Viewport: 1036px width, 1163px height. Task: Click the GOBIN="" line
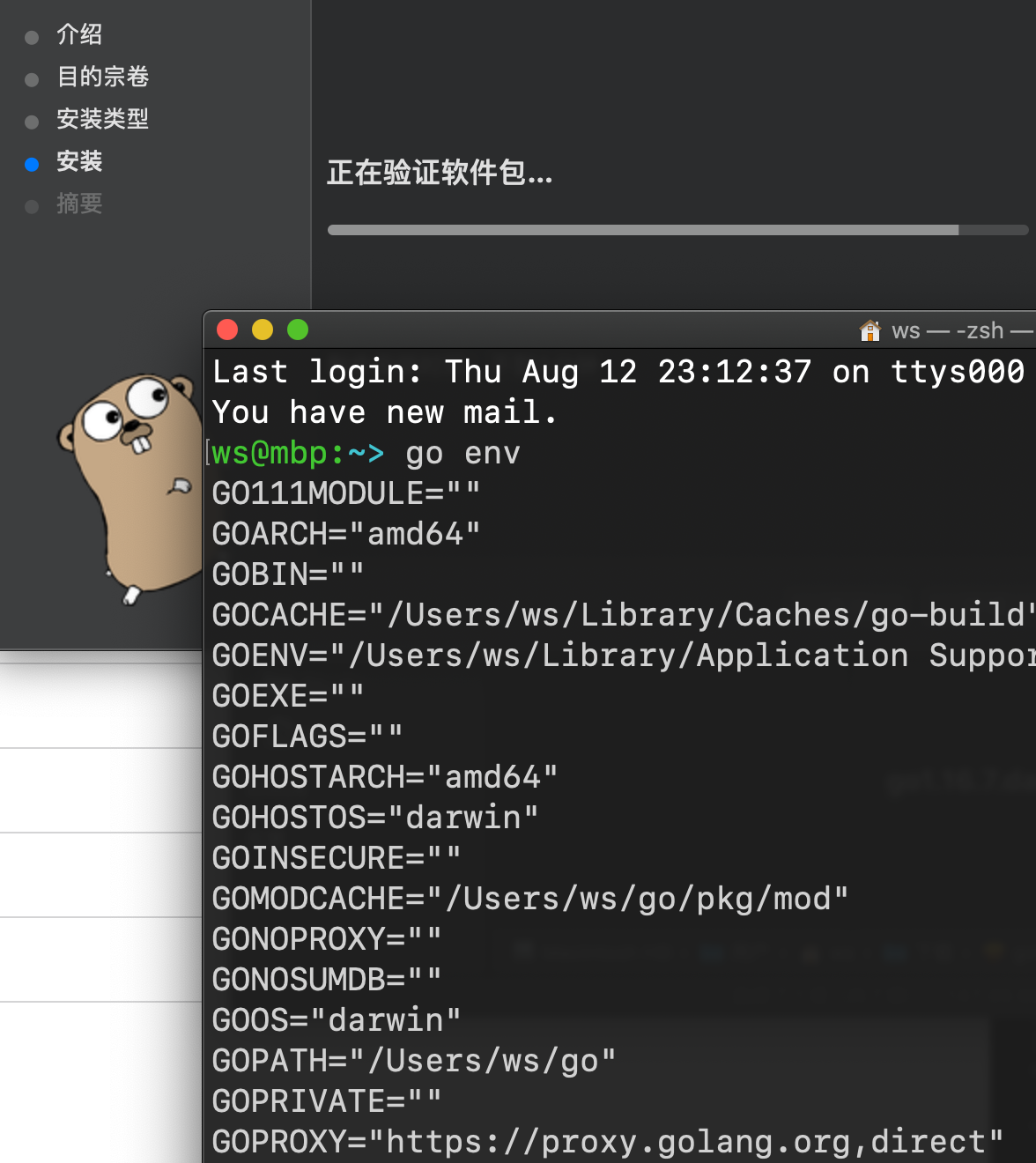pyautogui.click(x=288, y=574)
